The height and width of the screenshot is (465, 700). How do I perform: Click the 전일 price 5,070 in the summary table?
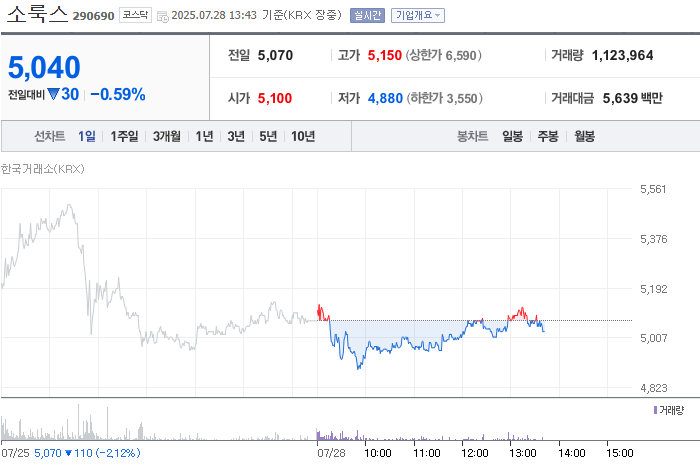275,55
